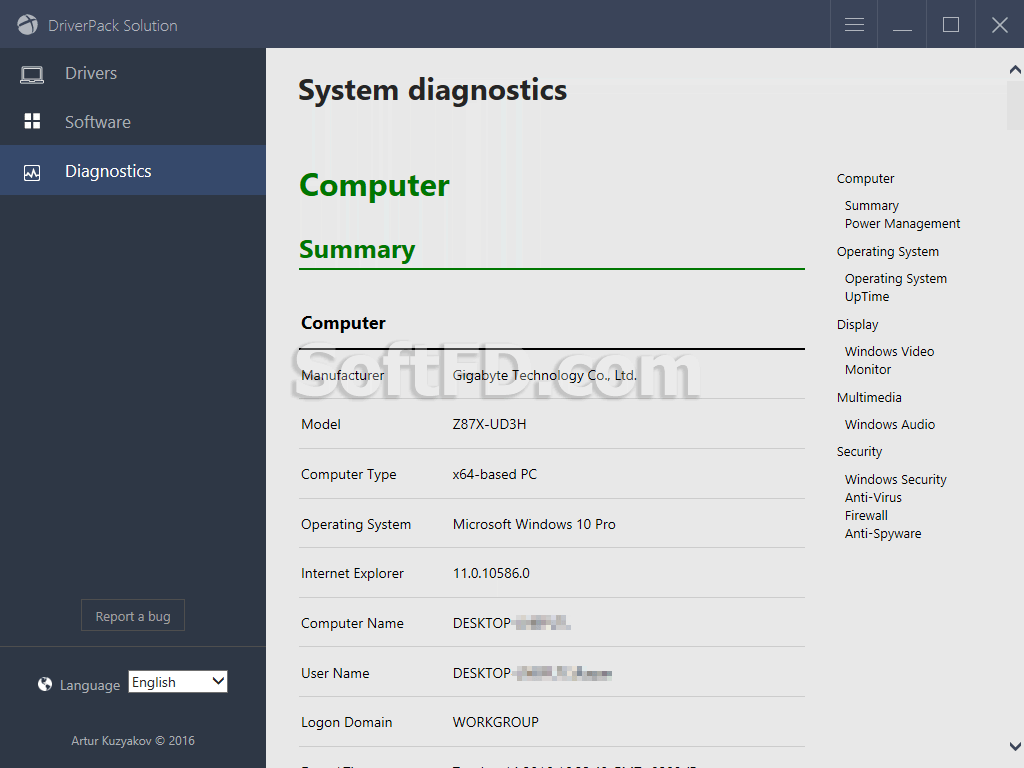Click the globe icon beside Language
This screenshot has width=1024, height=768.
(45, 684)
